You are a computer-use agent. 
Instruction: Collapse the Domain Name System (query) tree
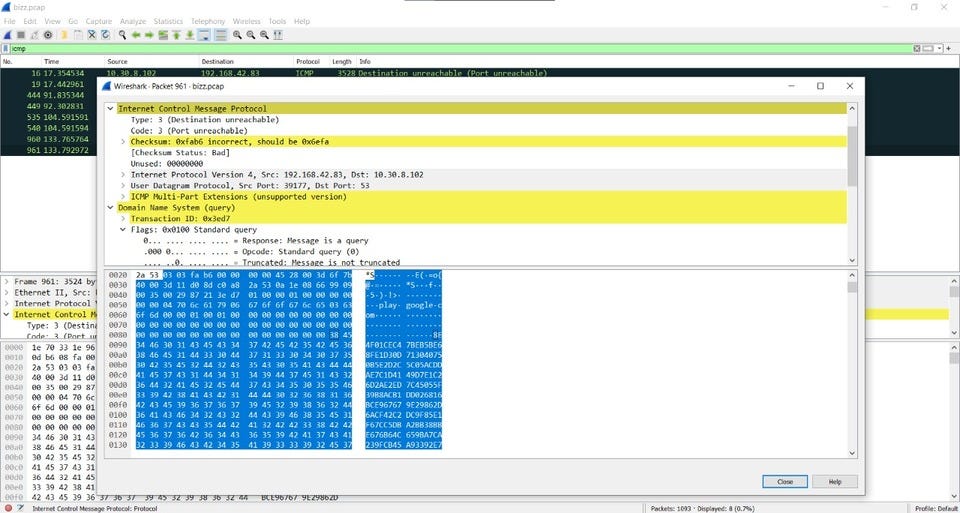coord(110,208)
